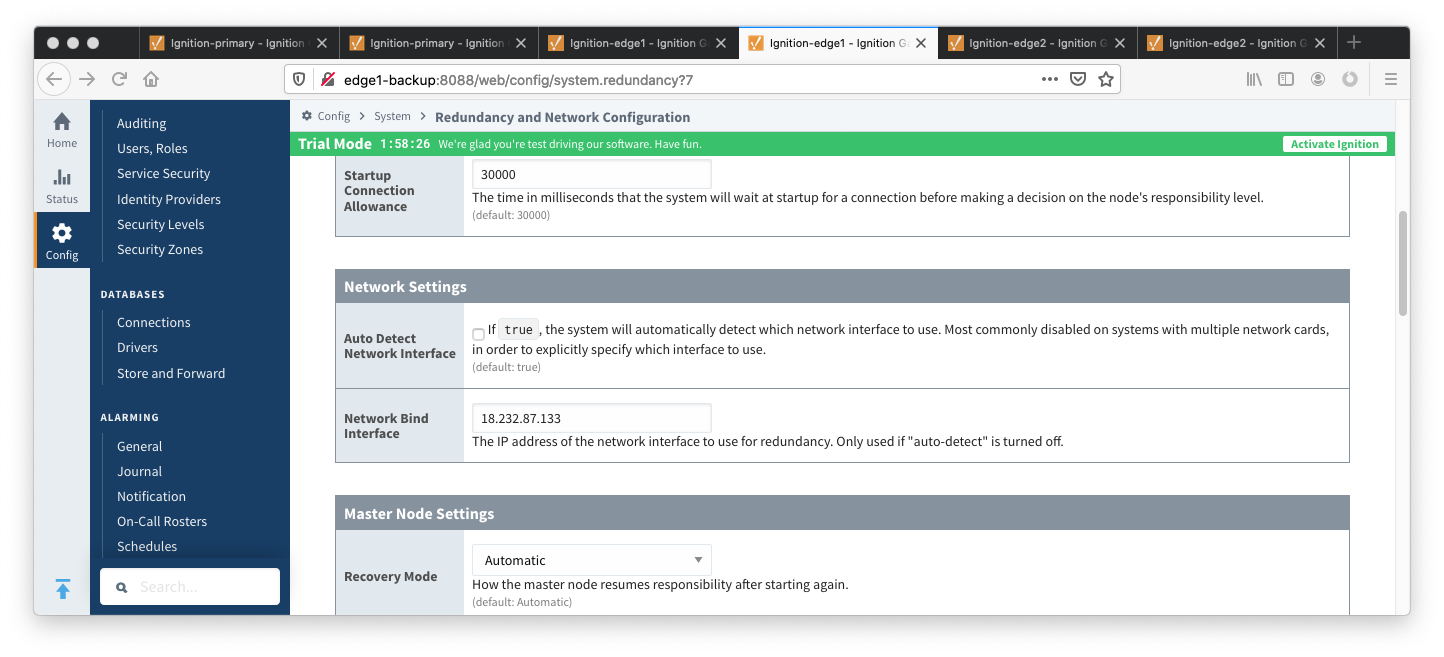Switch to second Ignition-primary tab
This screenshot has height=657, width=1444.
pos(438,43)
